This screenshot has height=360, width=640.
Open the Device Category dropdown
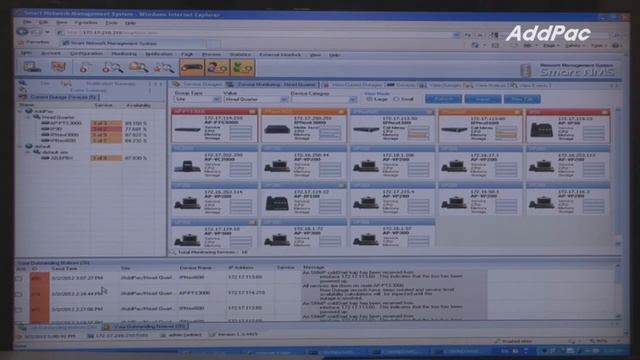pos(323,99)
